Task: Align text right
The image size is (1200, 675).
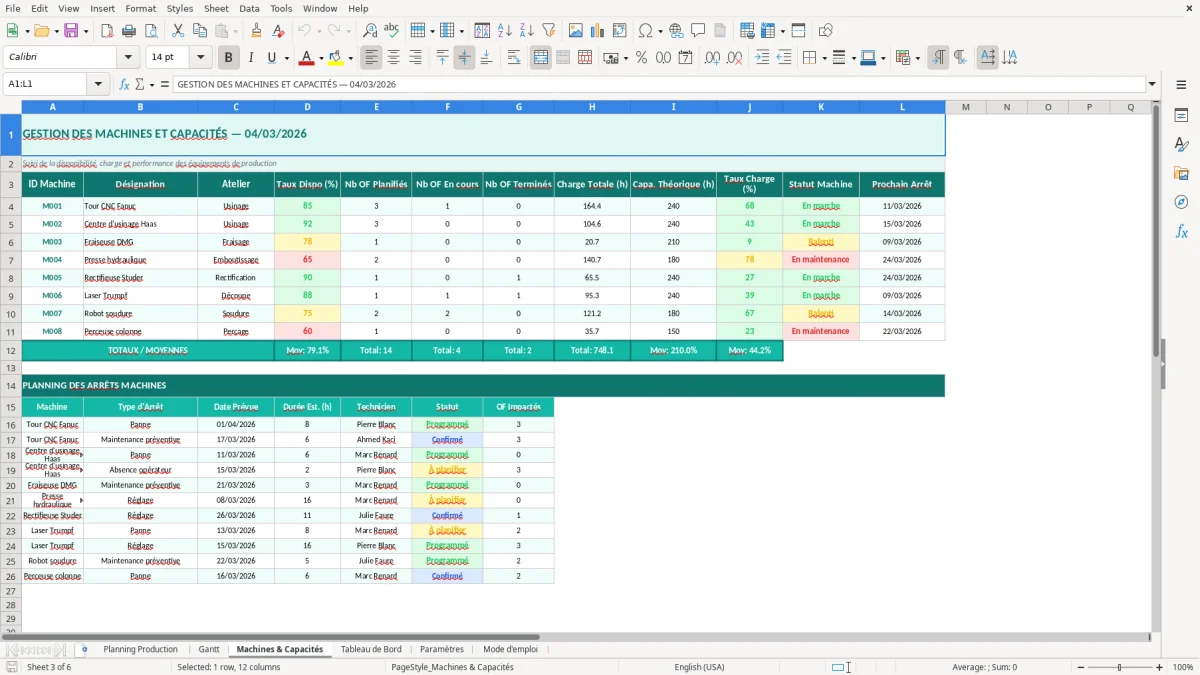Action: [415, 58]
